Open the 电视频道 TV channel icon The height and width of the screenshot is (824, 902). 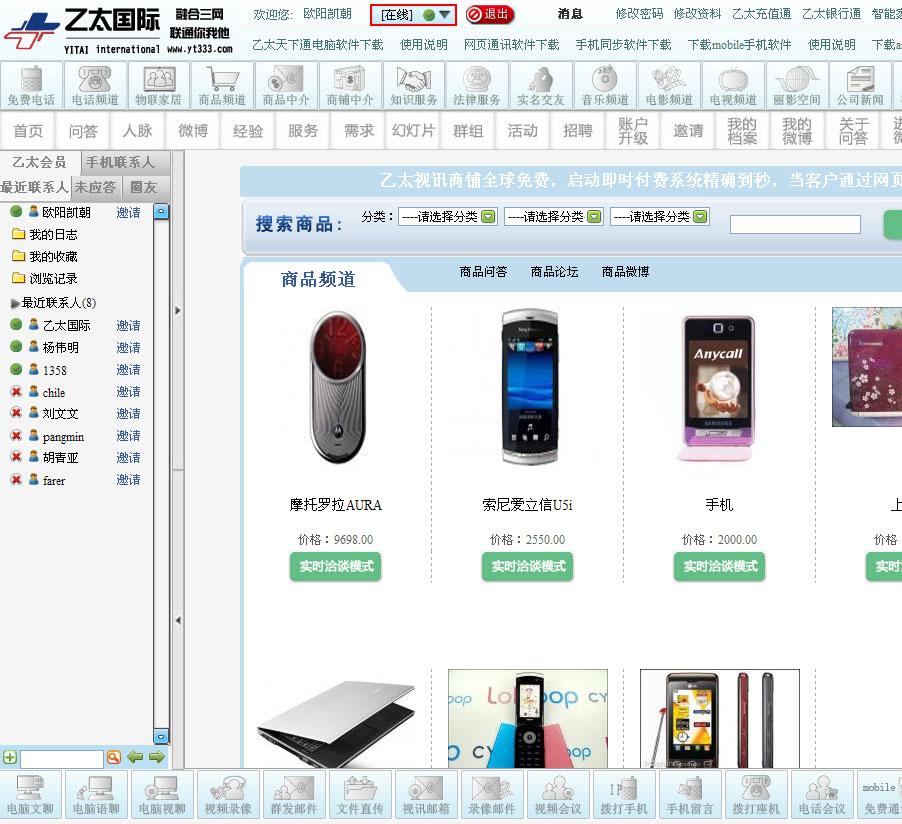tap(733, 85)
